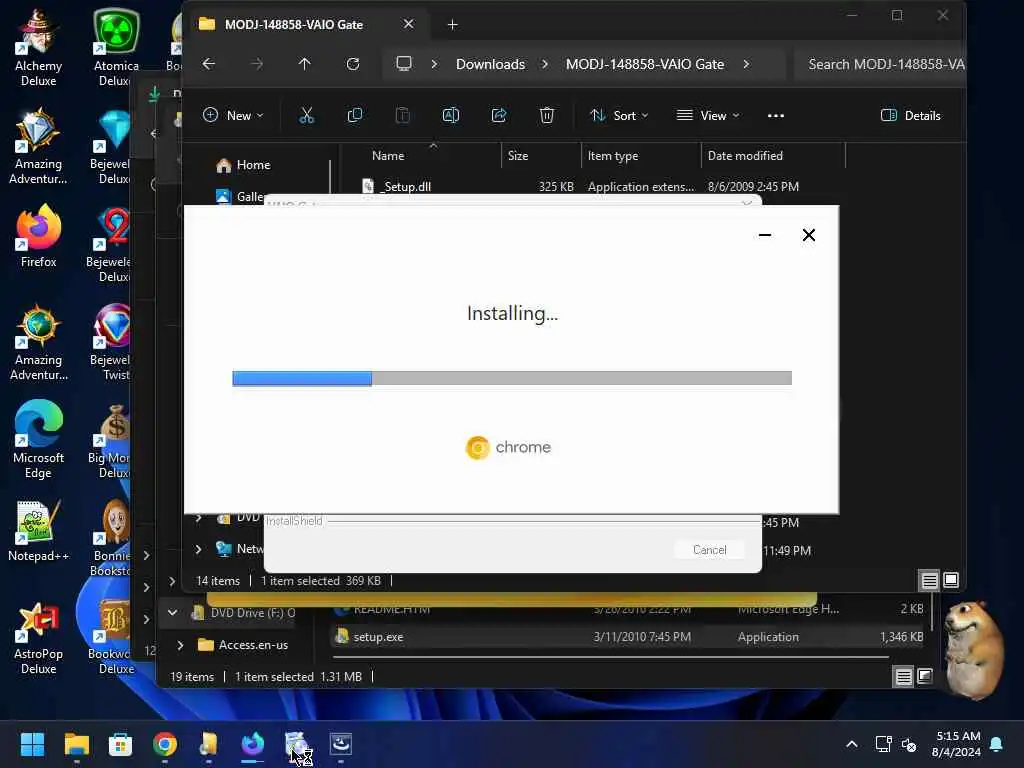Launch Firefox from the desktop
Image resolution: width=1024 pixels, height=768 pixels.
click(38, 236)
